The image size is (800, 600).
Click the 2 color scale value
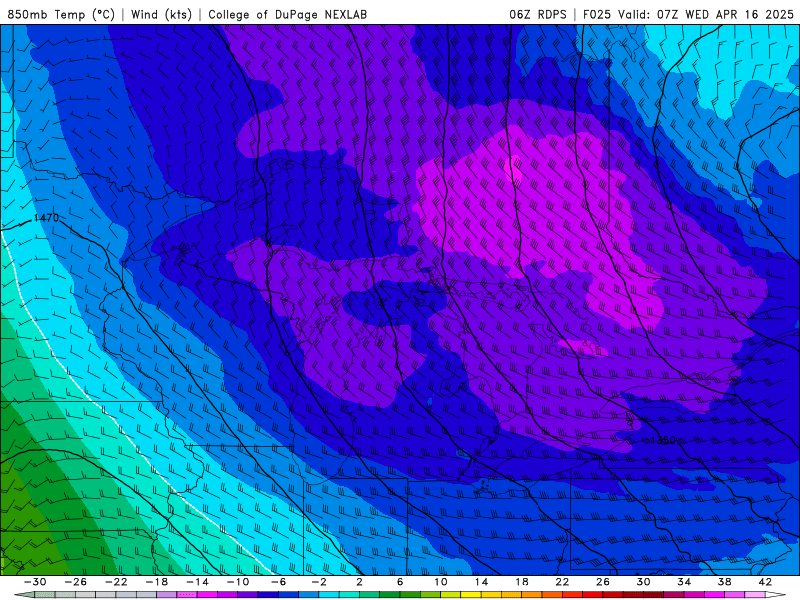(x=360, y=582)
